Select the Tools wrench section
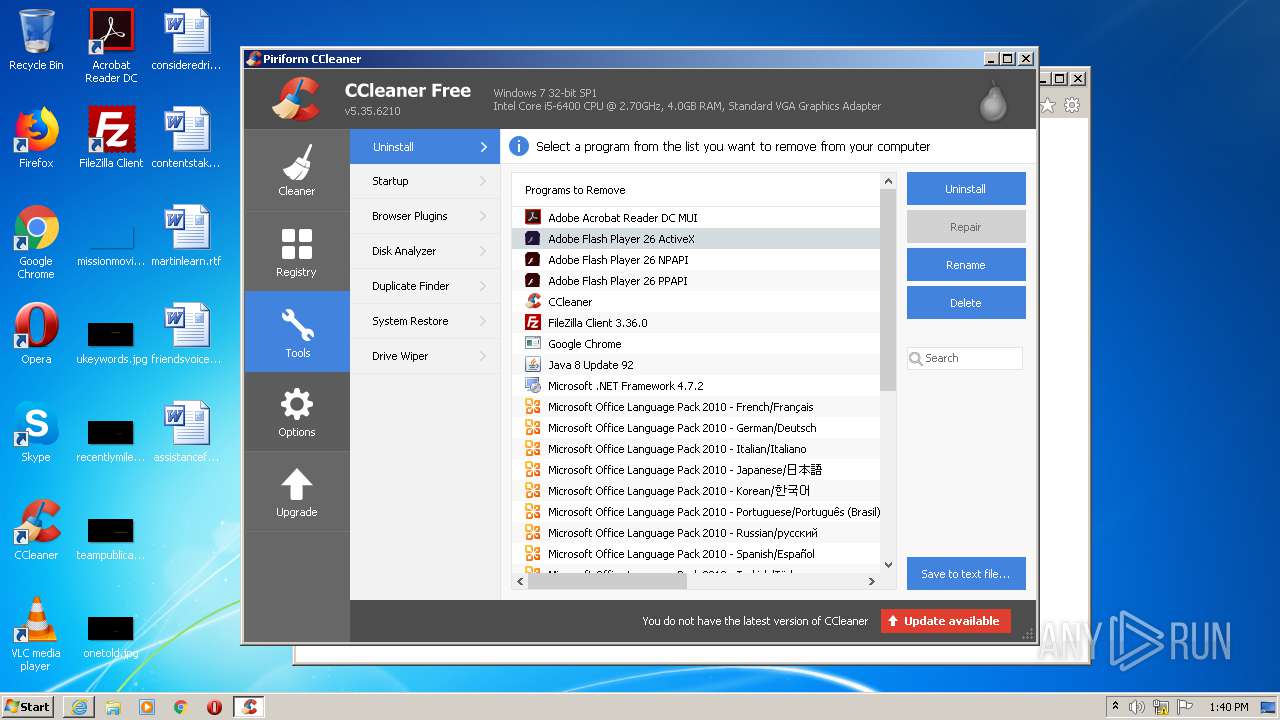Viewport: 1280px width, 720px height. point(297,332)
